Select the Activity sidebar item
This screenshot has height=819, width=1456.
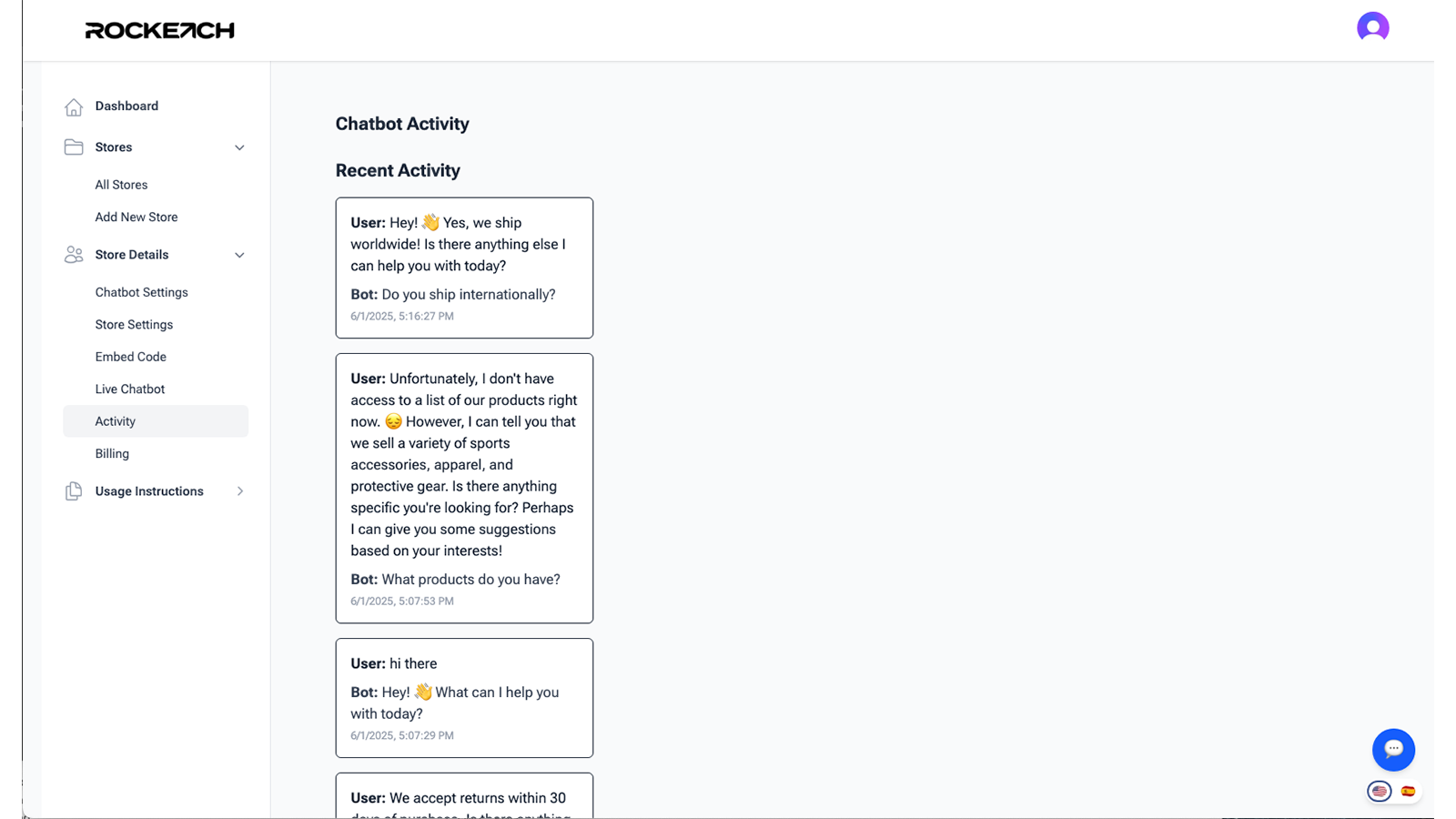[x=156, y=421]
